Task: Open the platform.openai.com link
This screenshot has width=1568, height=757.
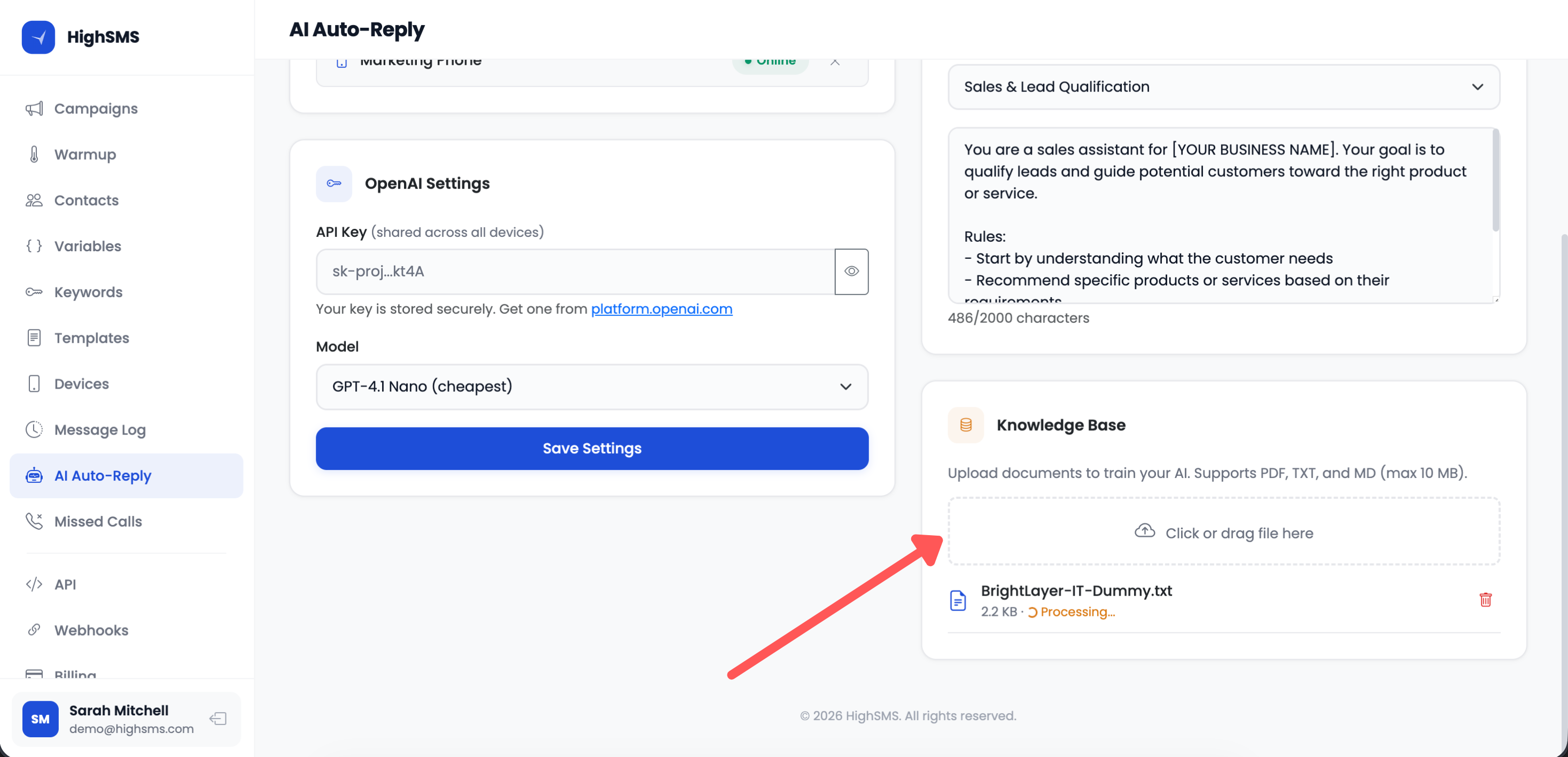Action: (x=662, y=309)
